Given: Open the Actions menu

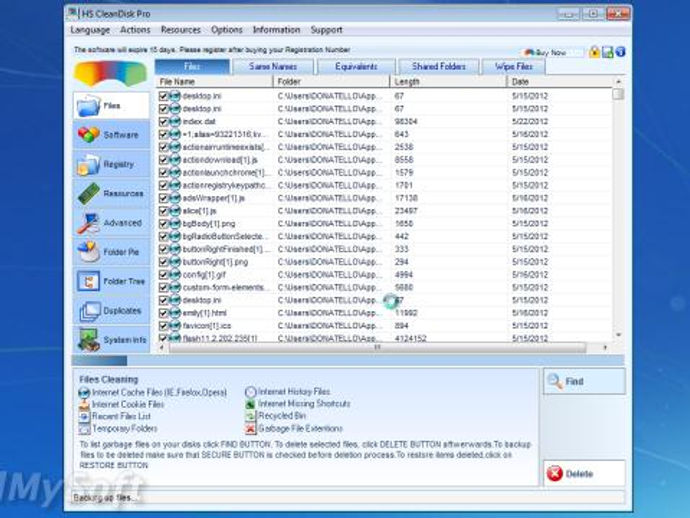Looking at the screenshot, I should (x=135, y=30).
